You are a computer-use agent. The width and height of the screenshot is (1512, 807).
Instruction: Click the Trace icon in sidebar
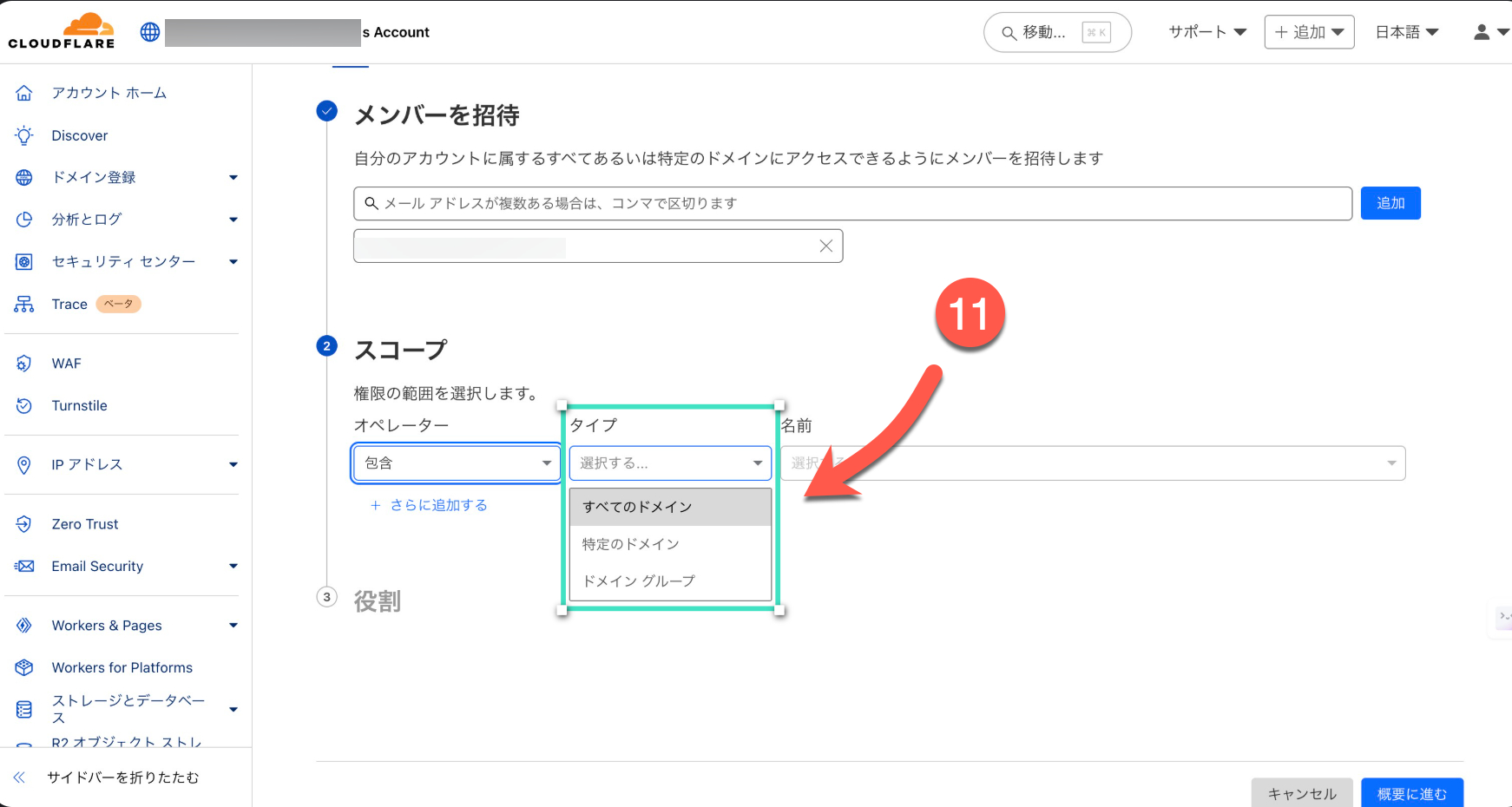24,305
